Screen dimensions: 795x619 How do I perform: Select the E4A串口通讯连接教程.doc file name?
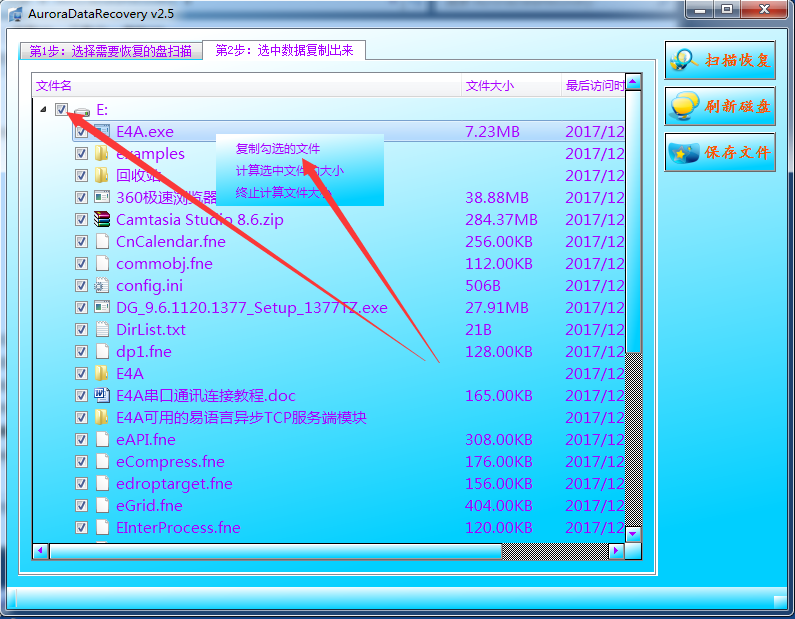tap(206, 395)
